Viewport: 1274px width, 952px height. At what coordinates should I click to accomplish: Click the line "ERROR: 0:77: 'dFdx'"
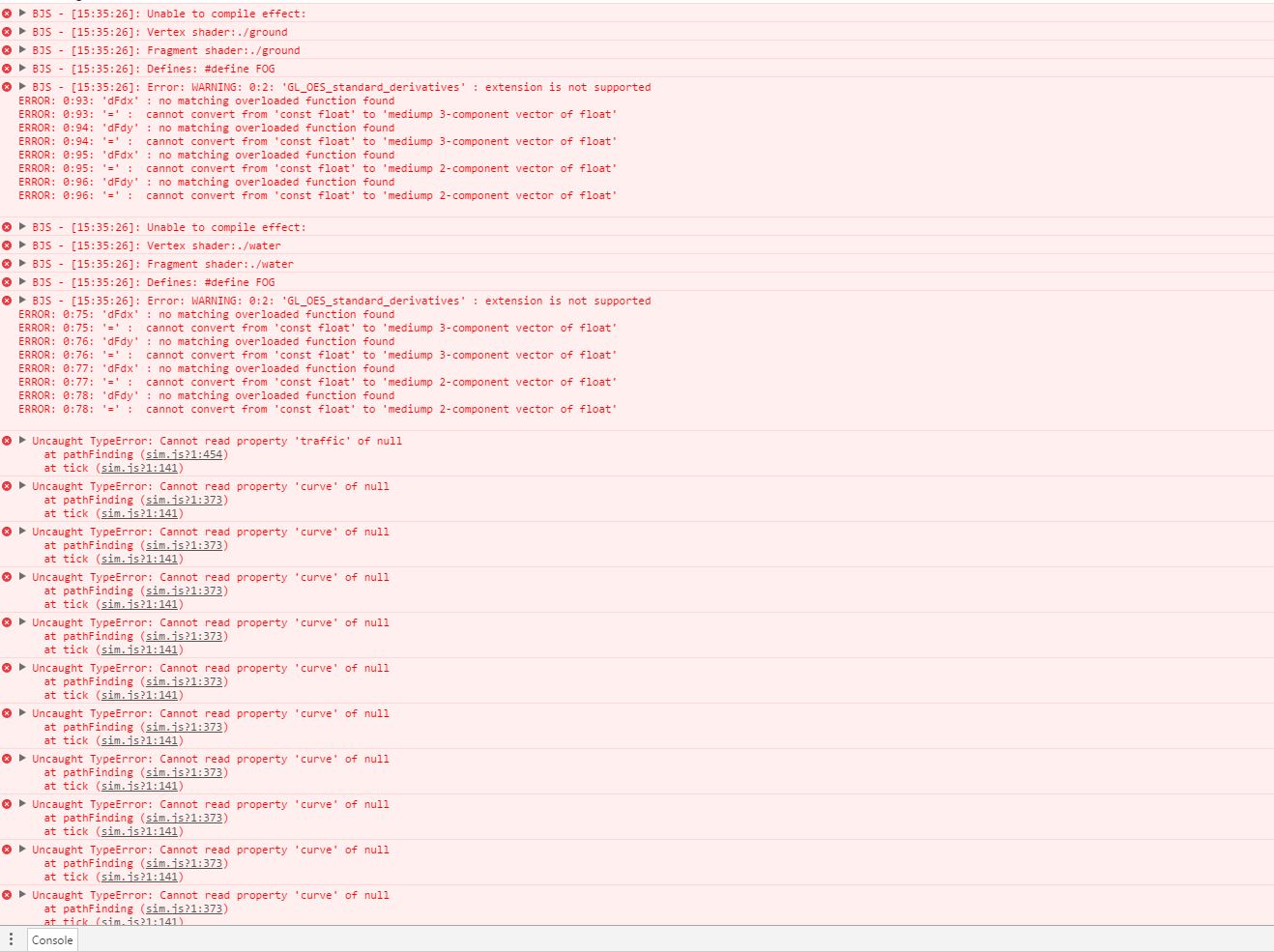(x=207, y=368)
